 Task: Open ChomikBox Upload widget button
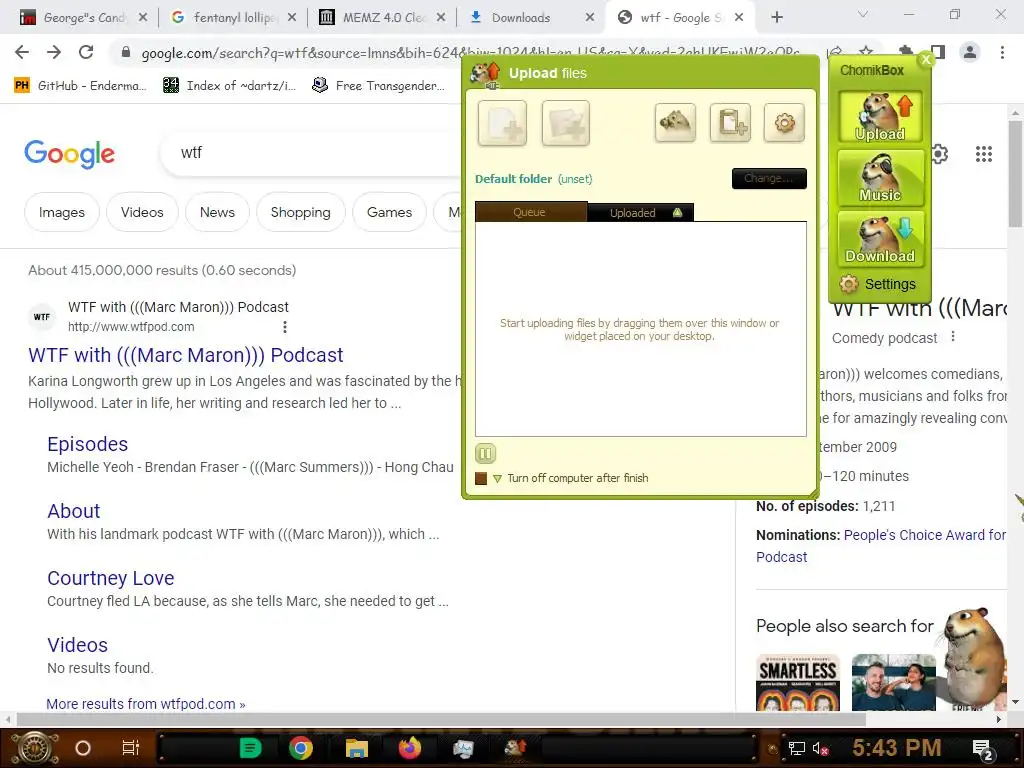[x=880, y=116]
